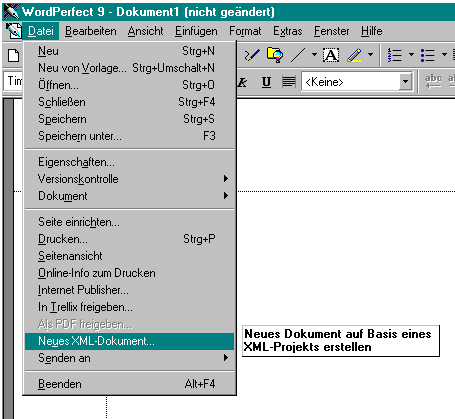Click WordPerfect title bar pen icon
The height and width of the screenshot is (419, 455).
11,12
